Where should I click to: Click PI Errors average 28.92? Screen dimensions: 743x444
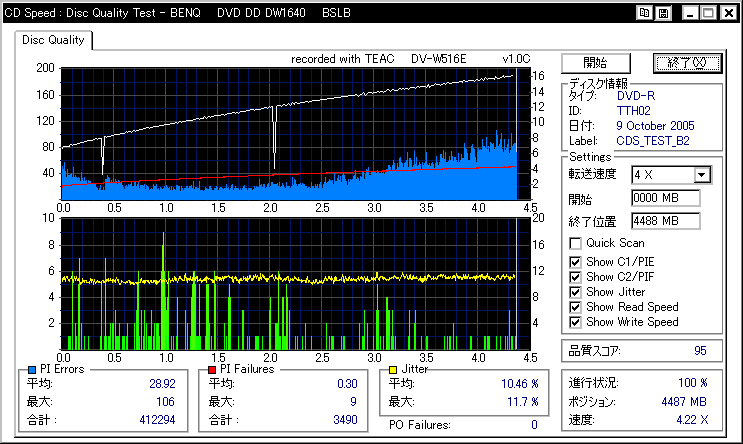(162, 384)
